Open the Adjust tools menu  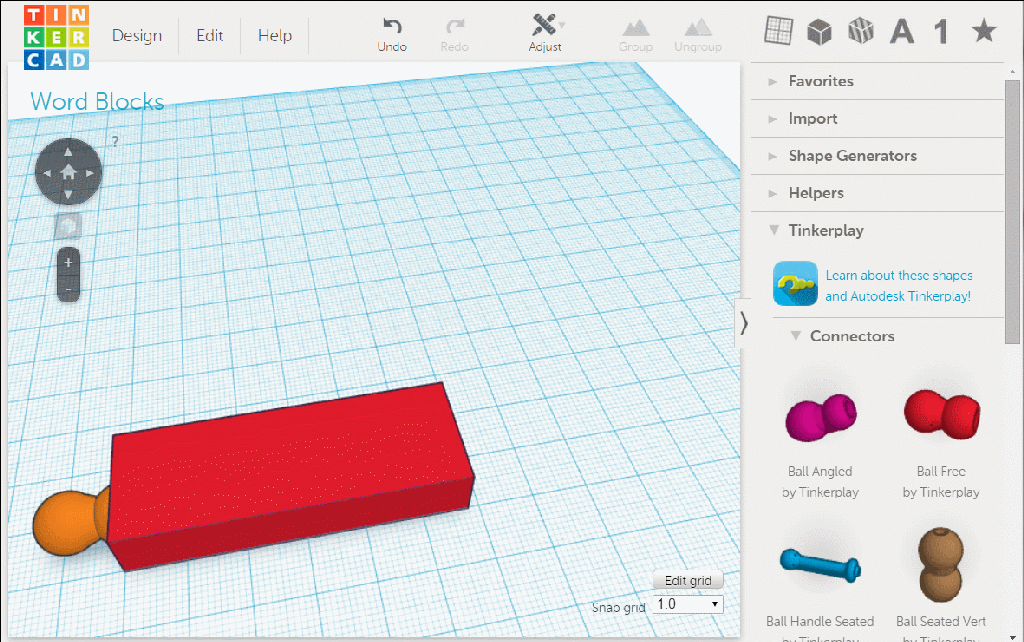tap(545, 33)
